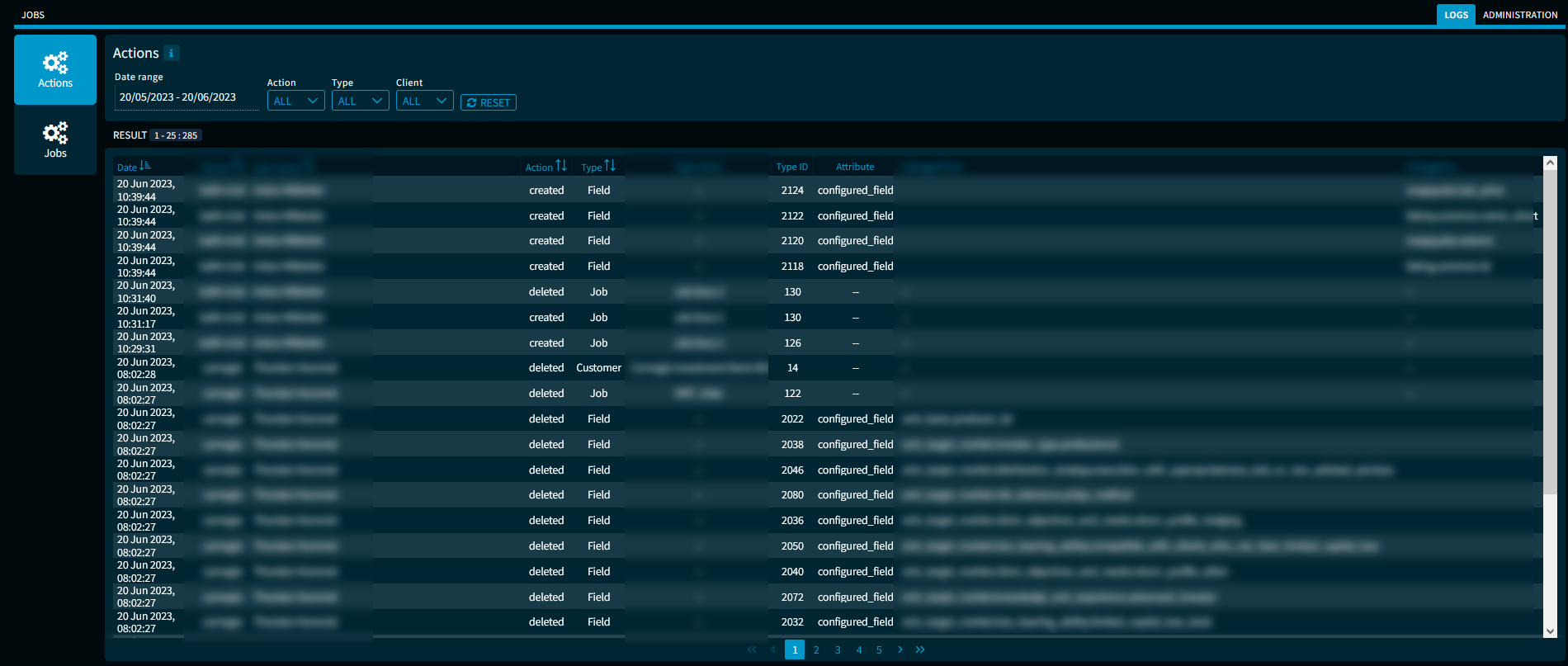Select current page 1 button
This screenshot has width=1568, height=666.
click(795, 649)
